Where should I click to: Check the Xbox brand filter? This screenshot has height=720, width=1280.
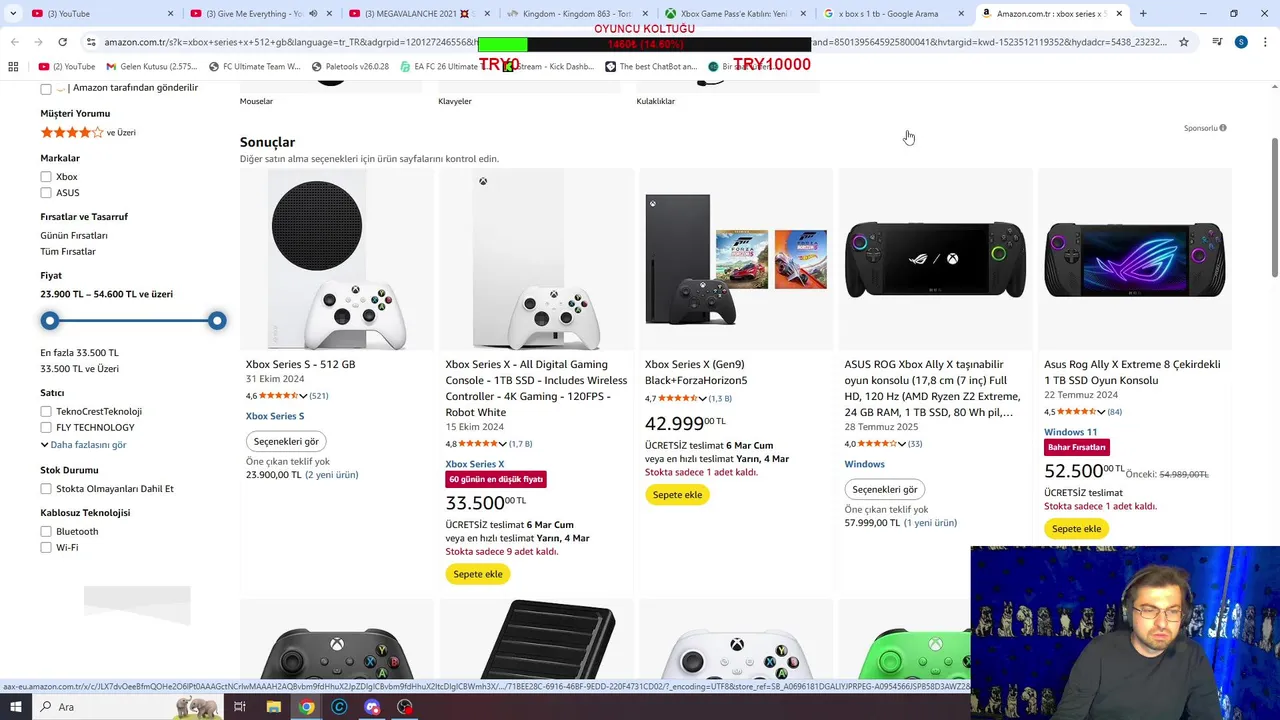click(x=46, y=177)
